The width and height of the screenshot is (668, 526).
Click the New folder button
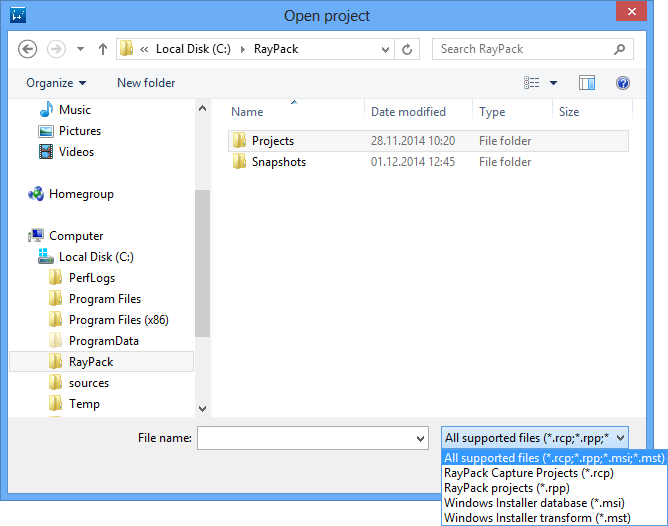click(x=146, y=83)
